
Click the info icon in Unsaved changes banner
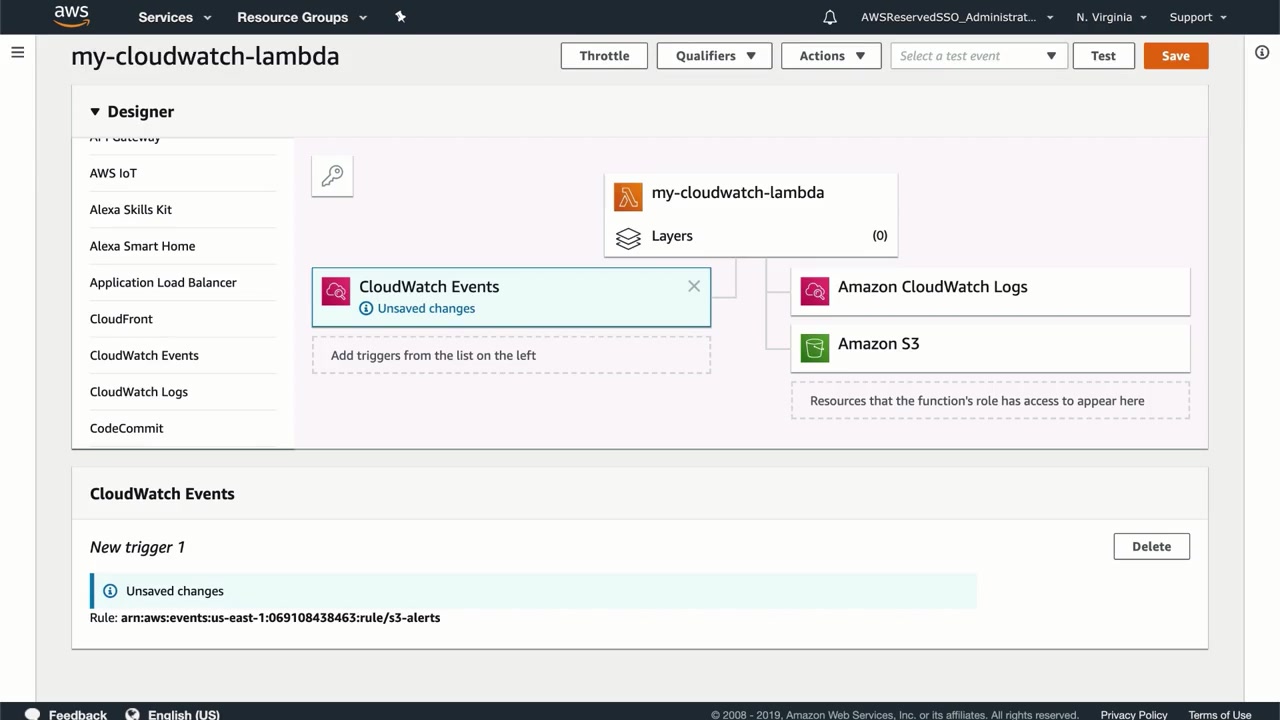click(110, 591)
